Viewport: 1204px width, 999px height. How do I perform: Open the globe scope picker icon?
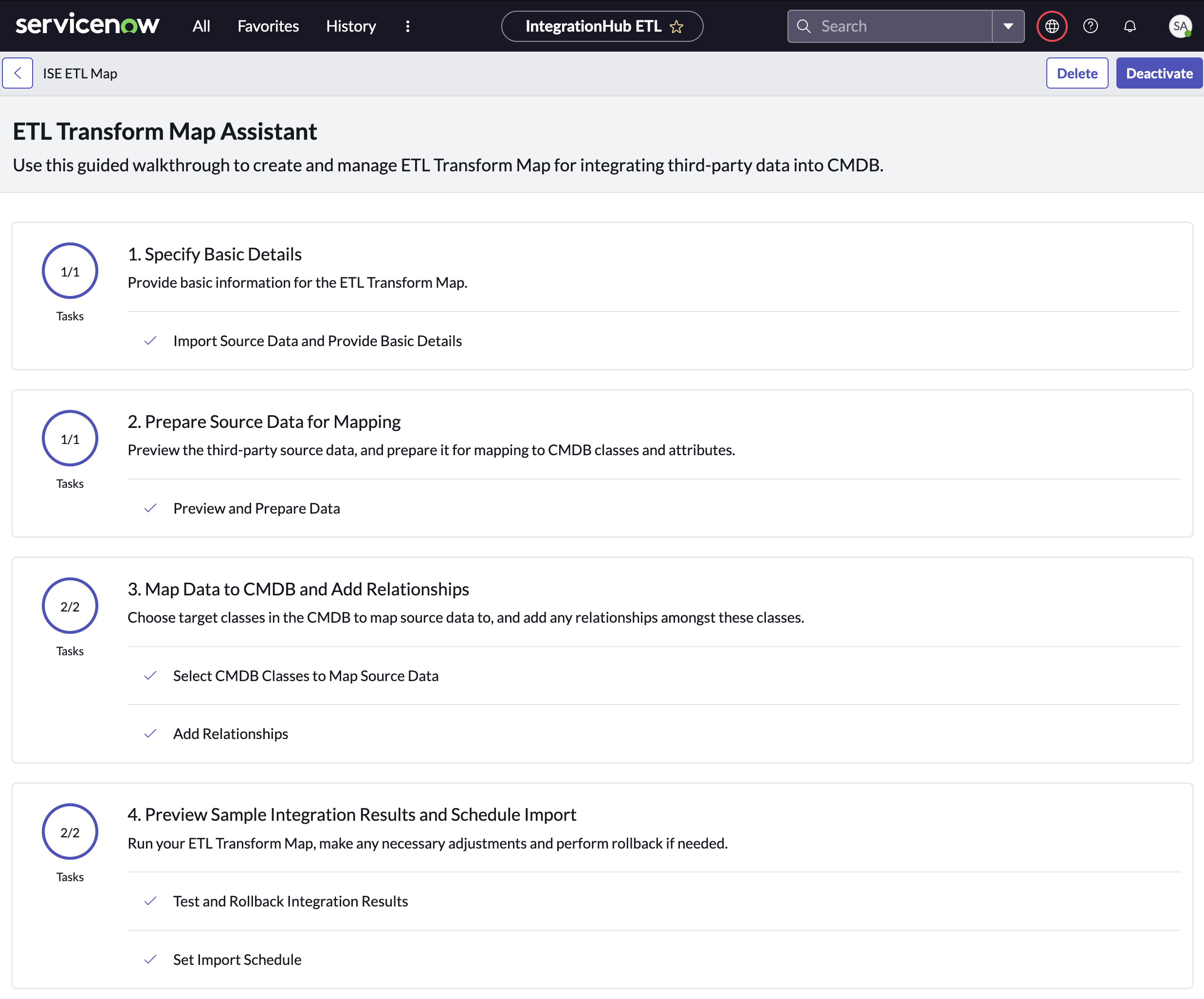tap(1052, 26)
